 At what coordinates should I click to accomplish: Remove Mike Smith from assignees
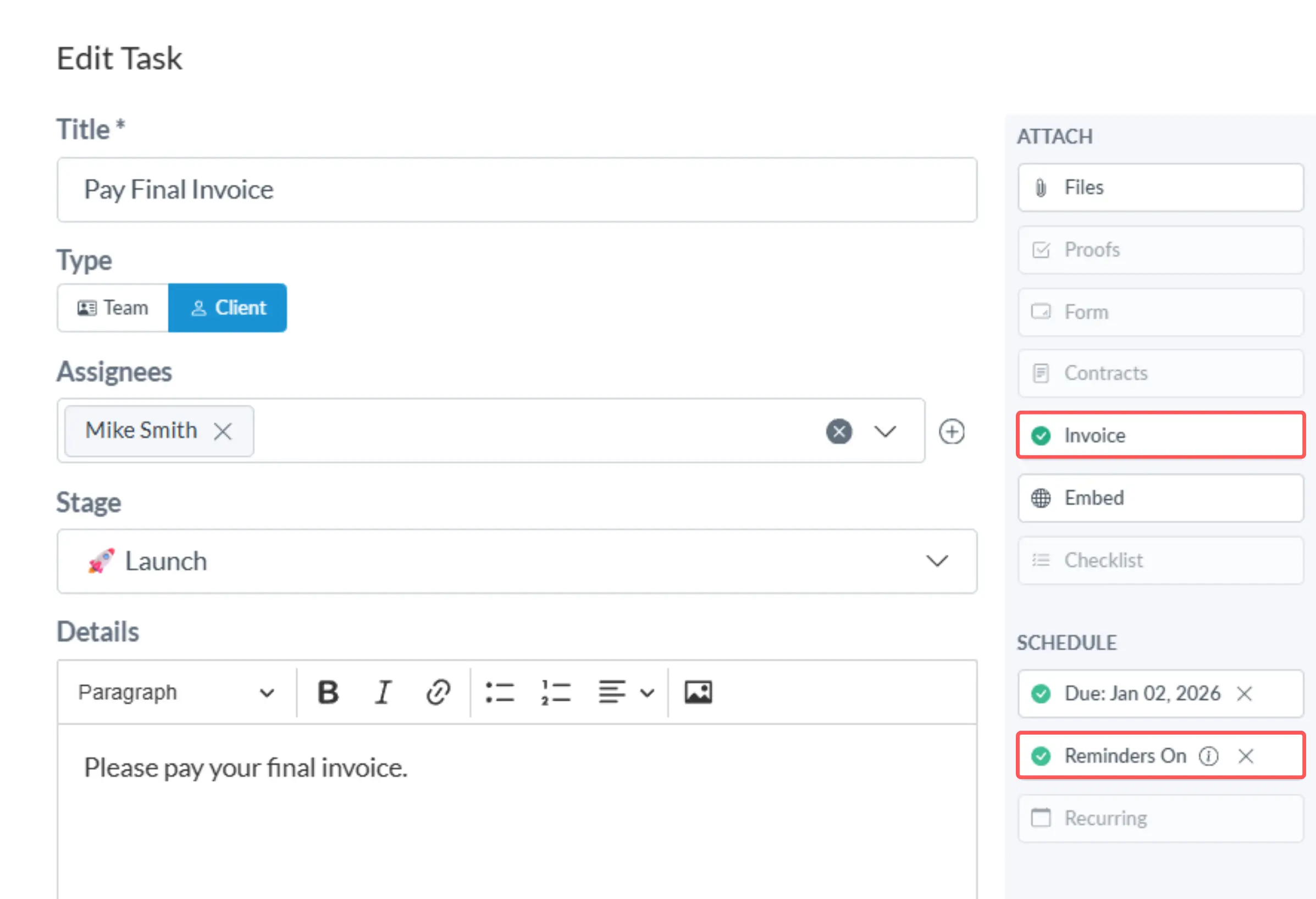click(x=223, y=432)
